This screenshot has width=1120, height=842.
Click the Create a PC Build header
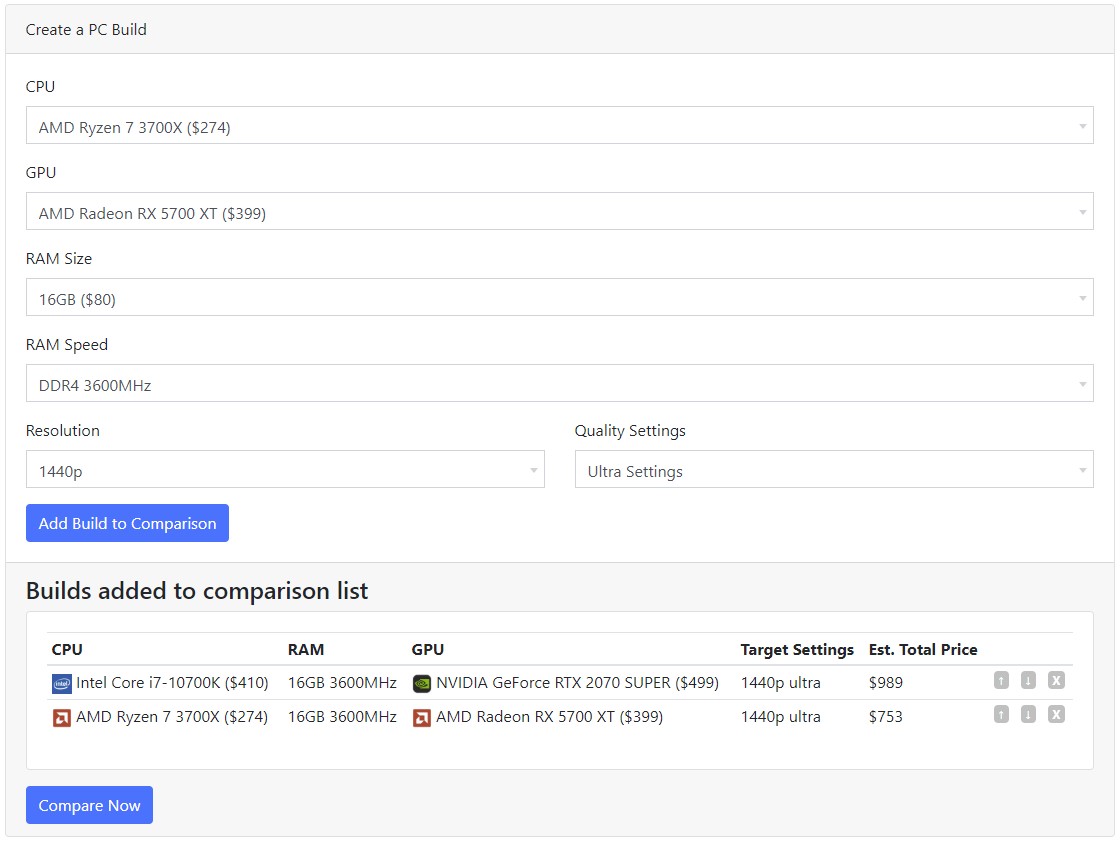click(86, 29)
